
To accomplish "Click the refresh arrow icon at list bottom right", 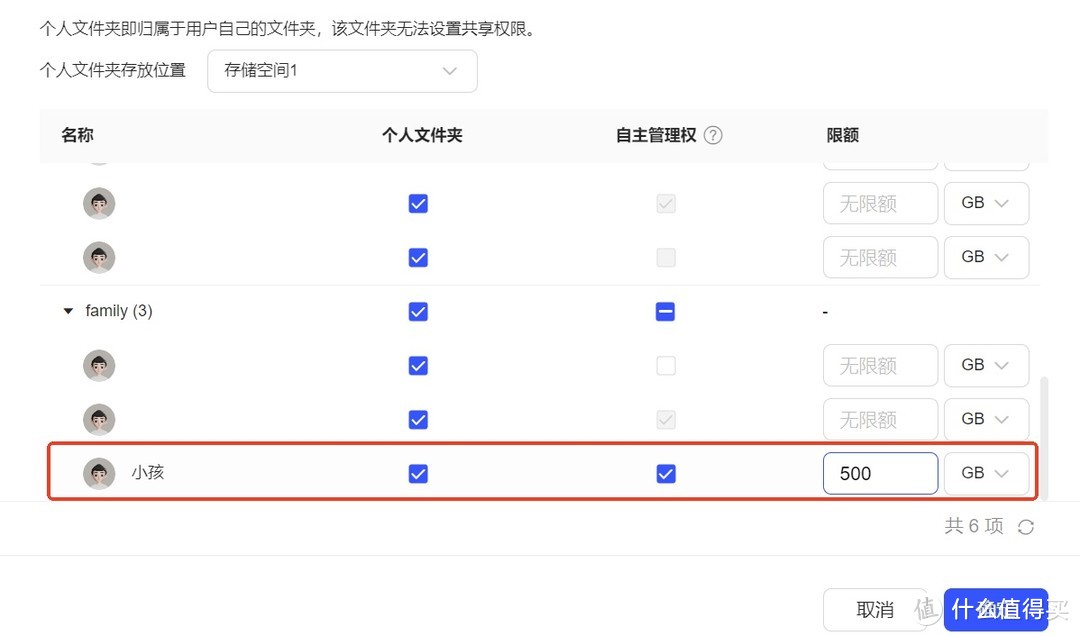I will pyautogui.click(x=1026, y=525).
